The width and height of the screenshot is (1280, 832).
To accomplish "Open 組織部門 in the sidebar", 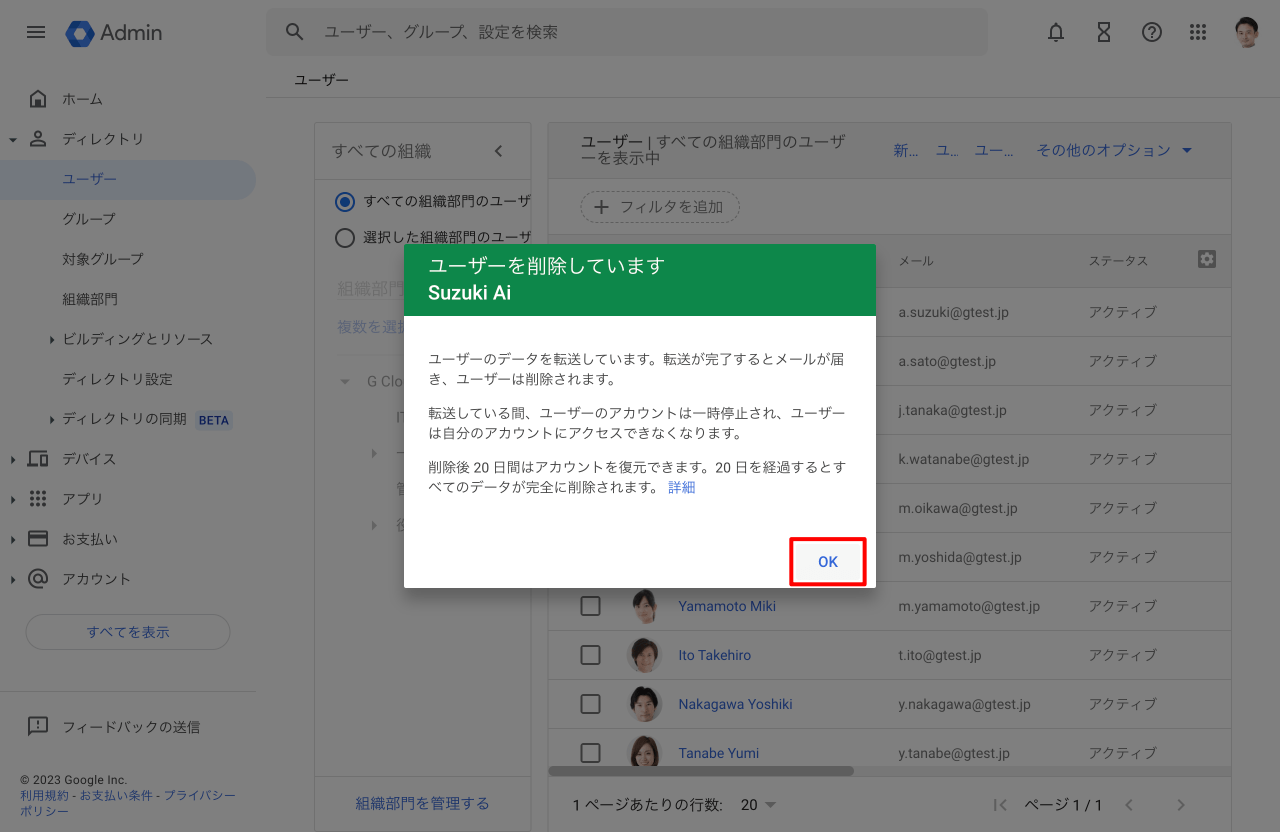I will tap(90, 299).
